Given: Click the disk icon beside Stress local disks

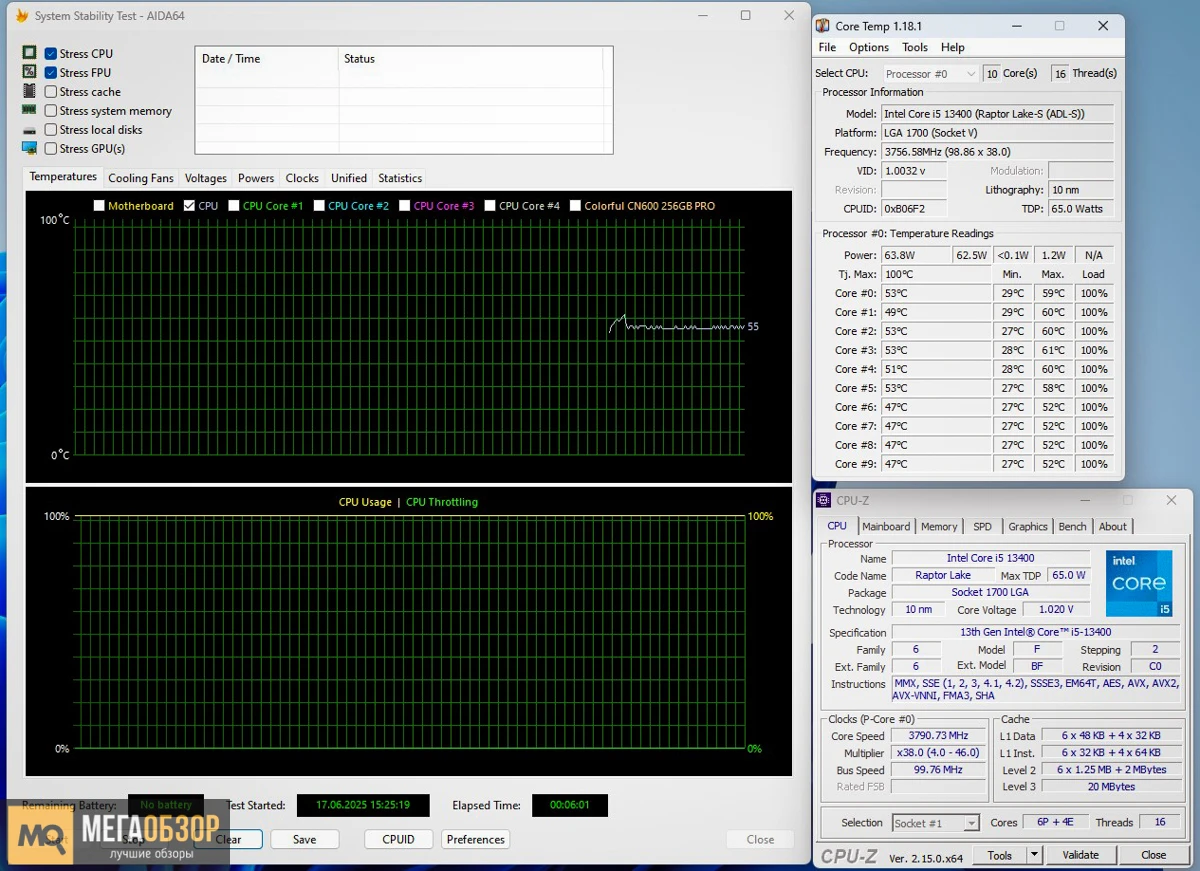Looking at the screenshot, I should (29, 130).
